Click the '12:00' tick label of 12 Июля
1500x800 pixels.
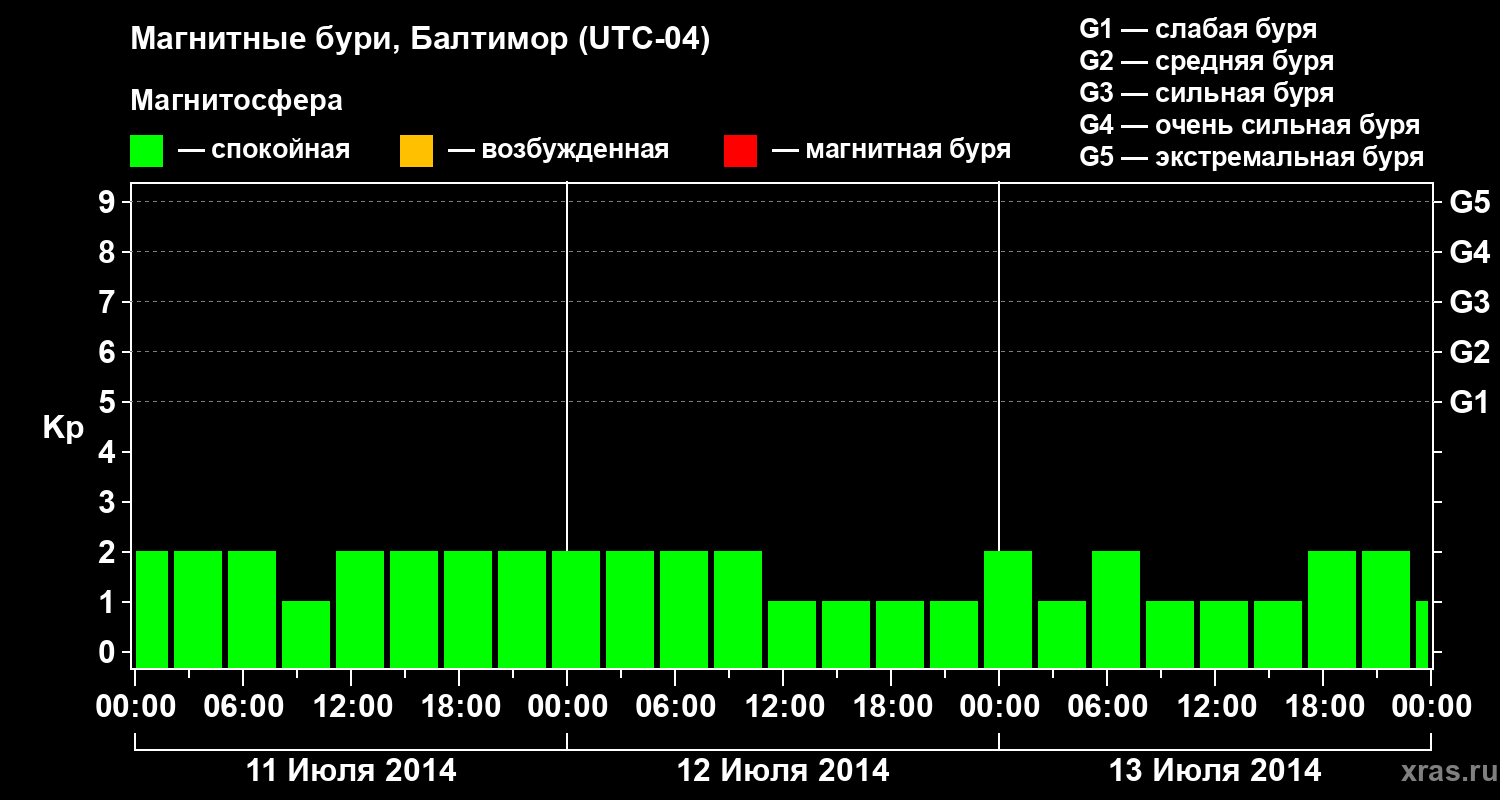783,706
